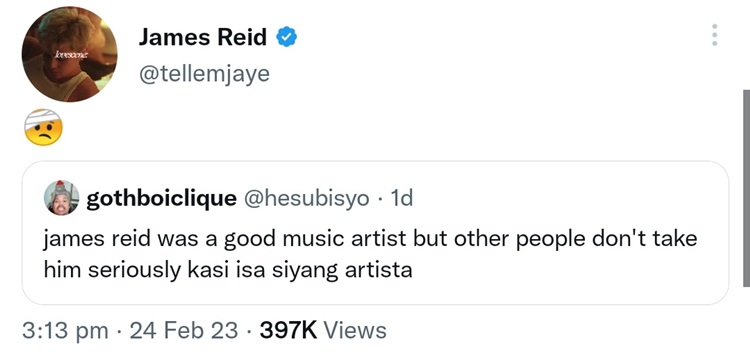Click the 3:13 pm timestamp
Image resolution: width=750 pixels, height=364 pixels.
65,331
